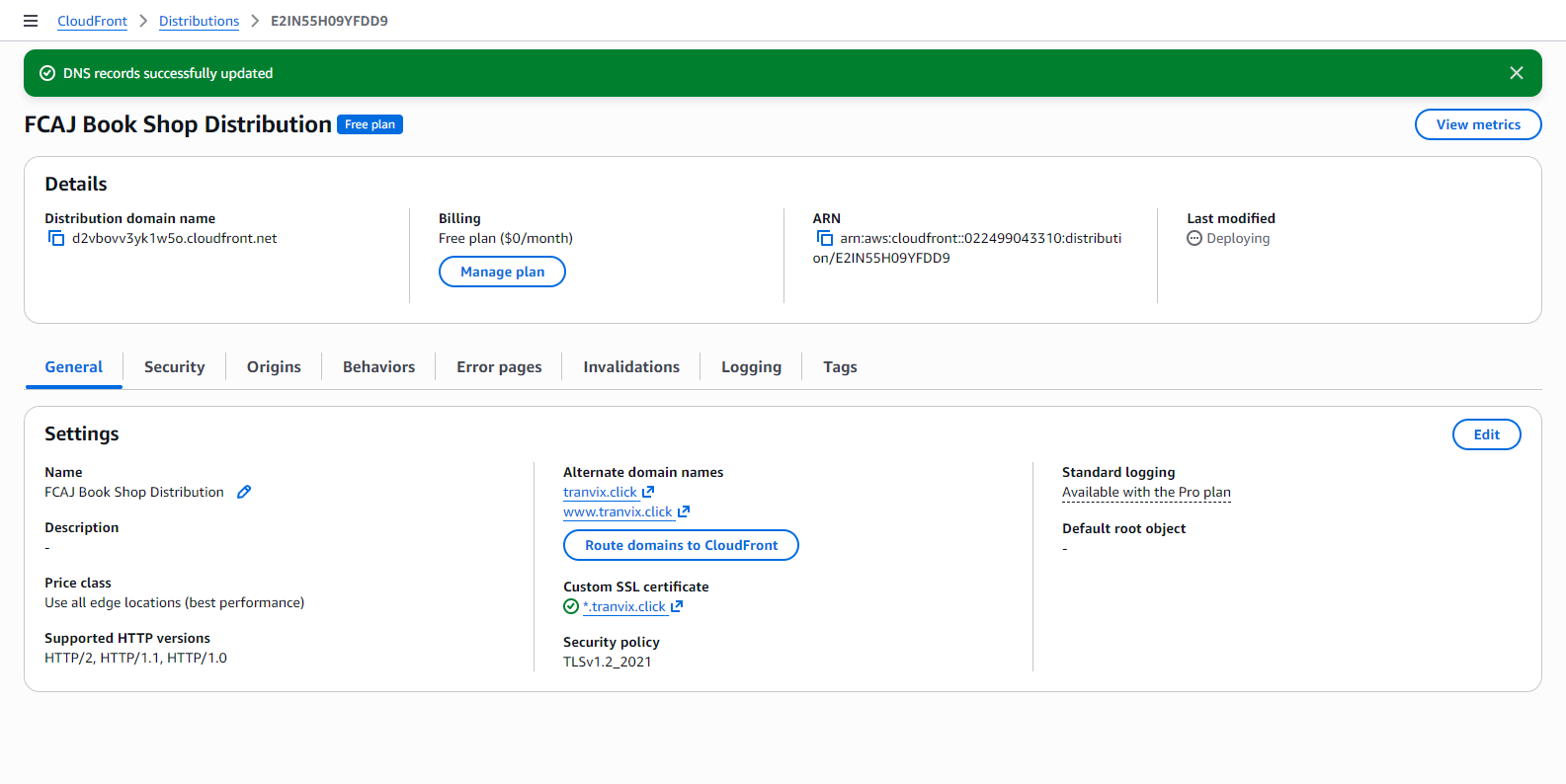Screen dimensions: 1566x784
Task: Copy the distribution domain name
Action: click(56, 238)
